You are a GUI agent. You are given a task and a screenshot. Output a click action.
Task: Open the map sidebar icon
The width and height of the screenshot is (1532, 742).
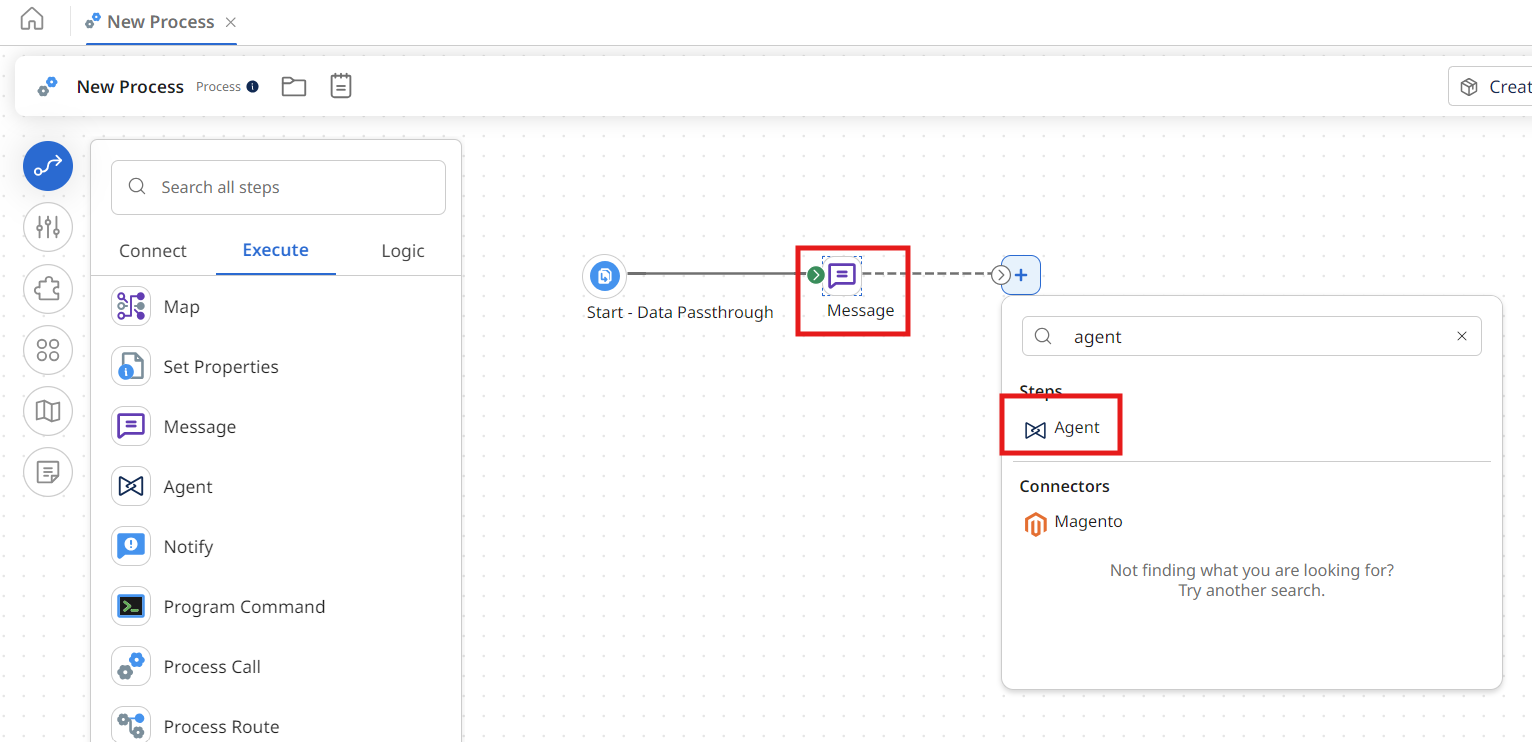[x=48, y=411]
